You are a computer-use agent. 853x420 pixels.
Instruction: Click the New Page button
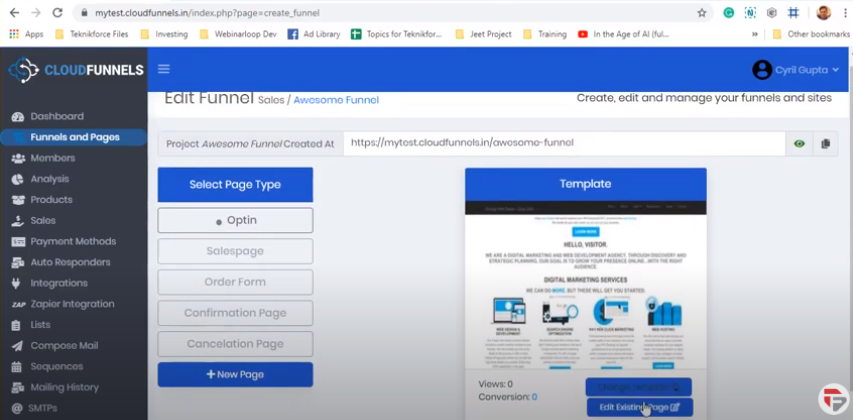coord(235,374)
